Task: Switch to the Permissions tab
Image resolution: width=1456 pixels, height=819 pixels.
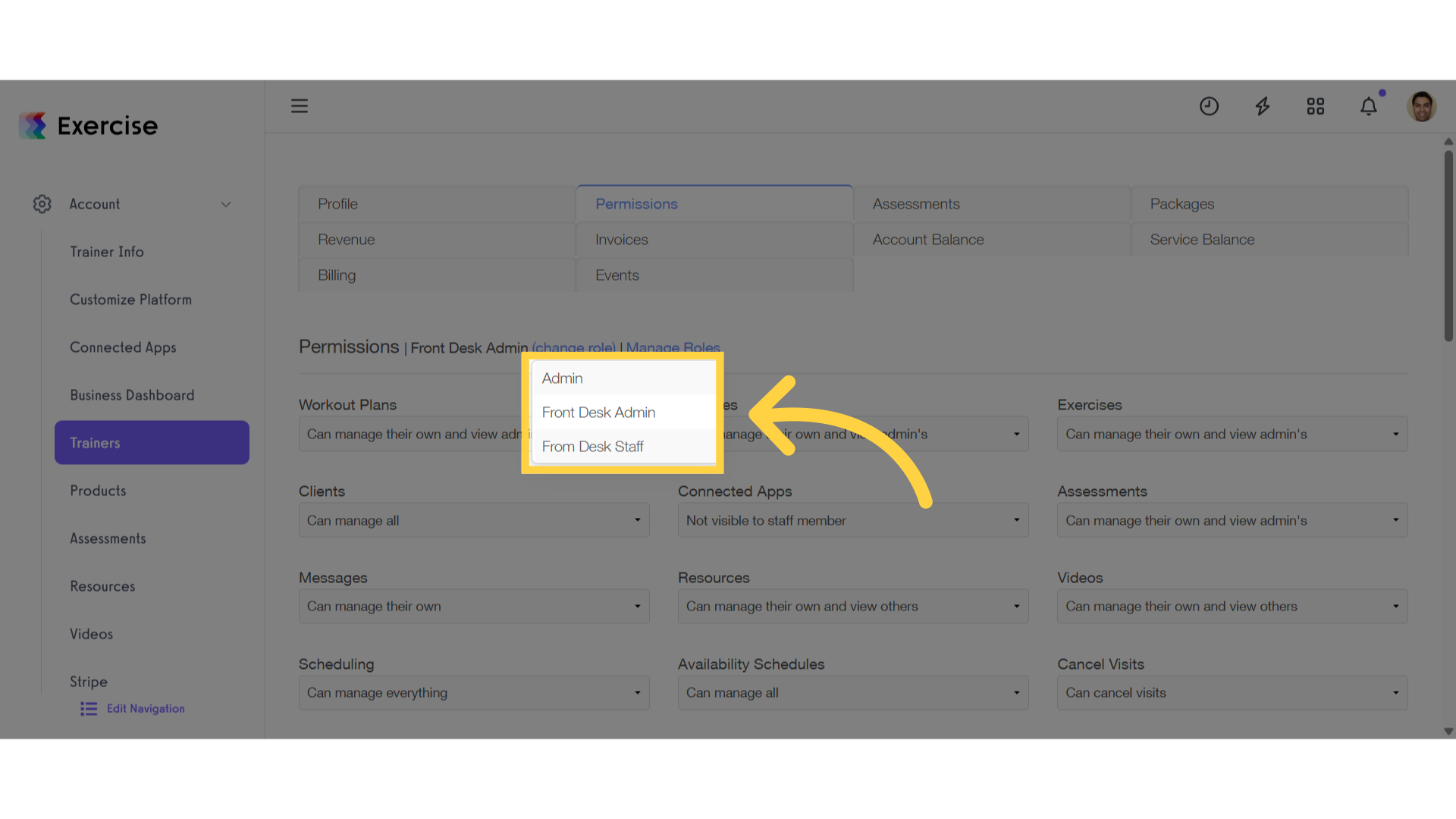Action: pyautogui.click(x=714, y=204)
